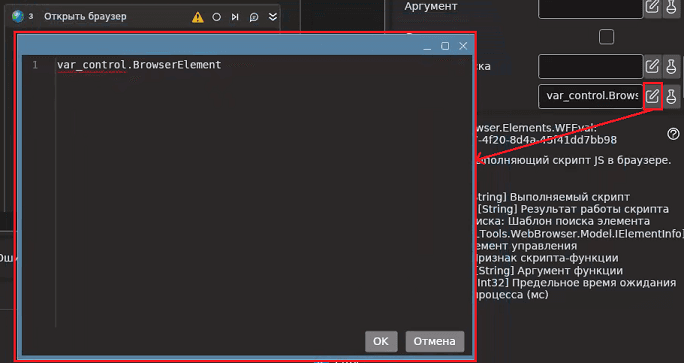Click the globe icon of Открыть браузер activity
684x363 pixels.
click(17, 17)
